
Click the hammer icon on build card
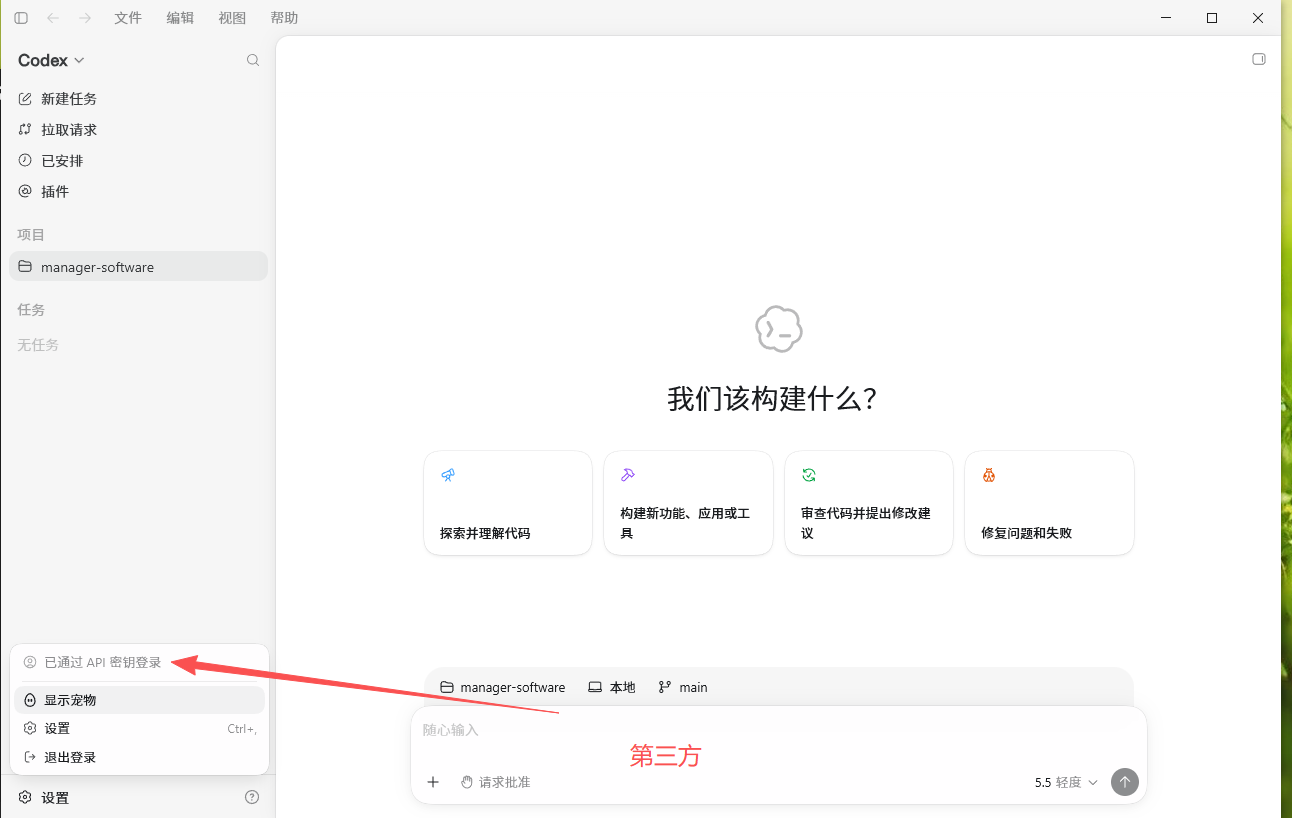(628, 475)
